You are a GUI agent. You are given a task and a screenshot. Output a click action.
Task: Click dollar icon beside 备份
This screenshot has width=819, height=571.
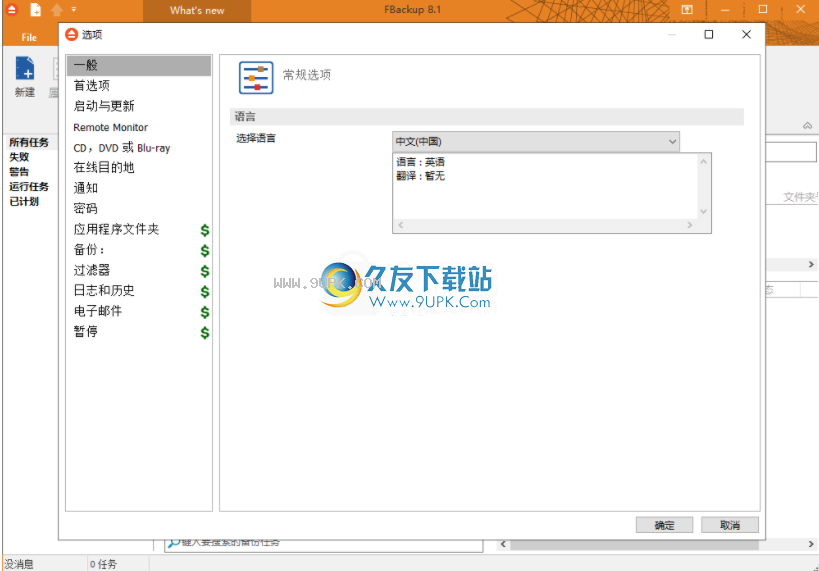[x=205, y=251]
